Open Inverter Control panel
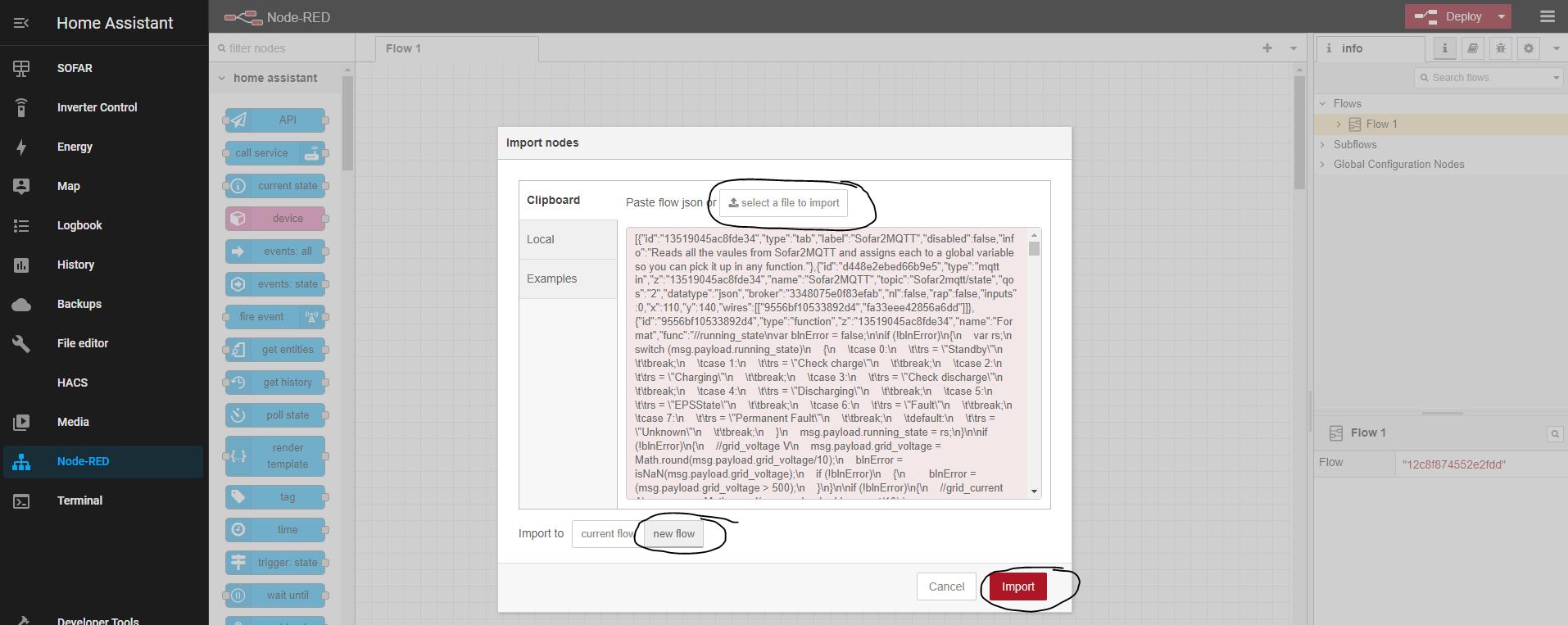Viewport: 1568px width, 625px height. point(104,107)
